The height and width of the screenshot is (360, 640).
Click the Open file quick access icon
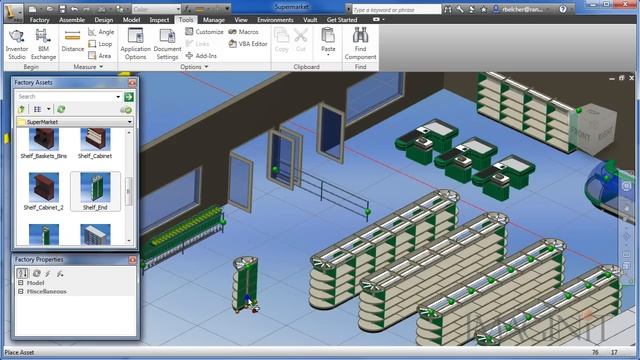coord(49,9)
